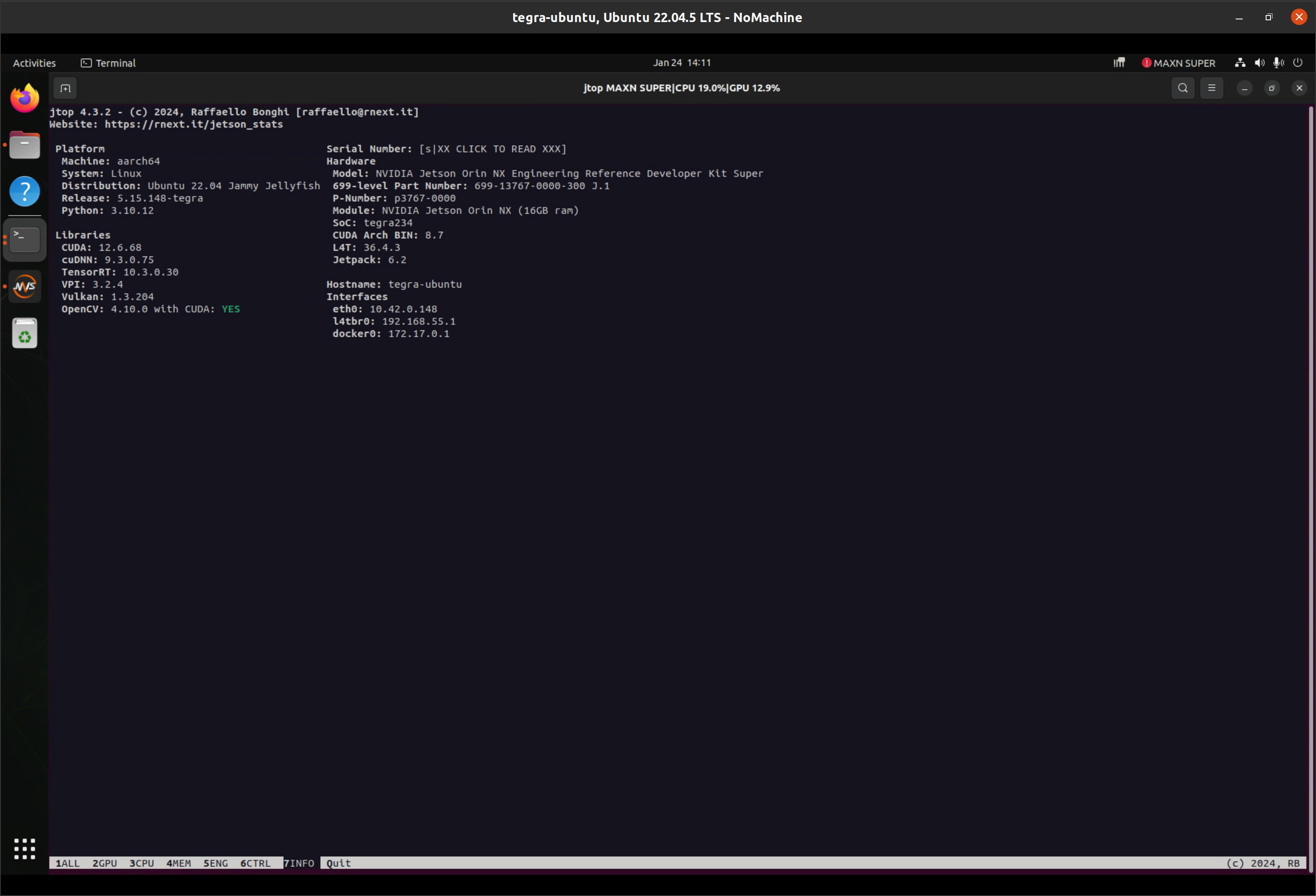This screenshot has height=896, width=1316.
Task: Go to the 6CTRL tab
Action: (255, 863)
